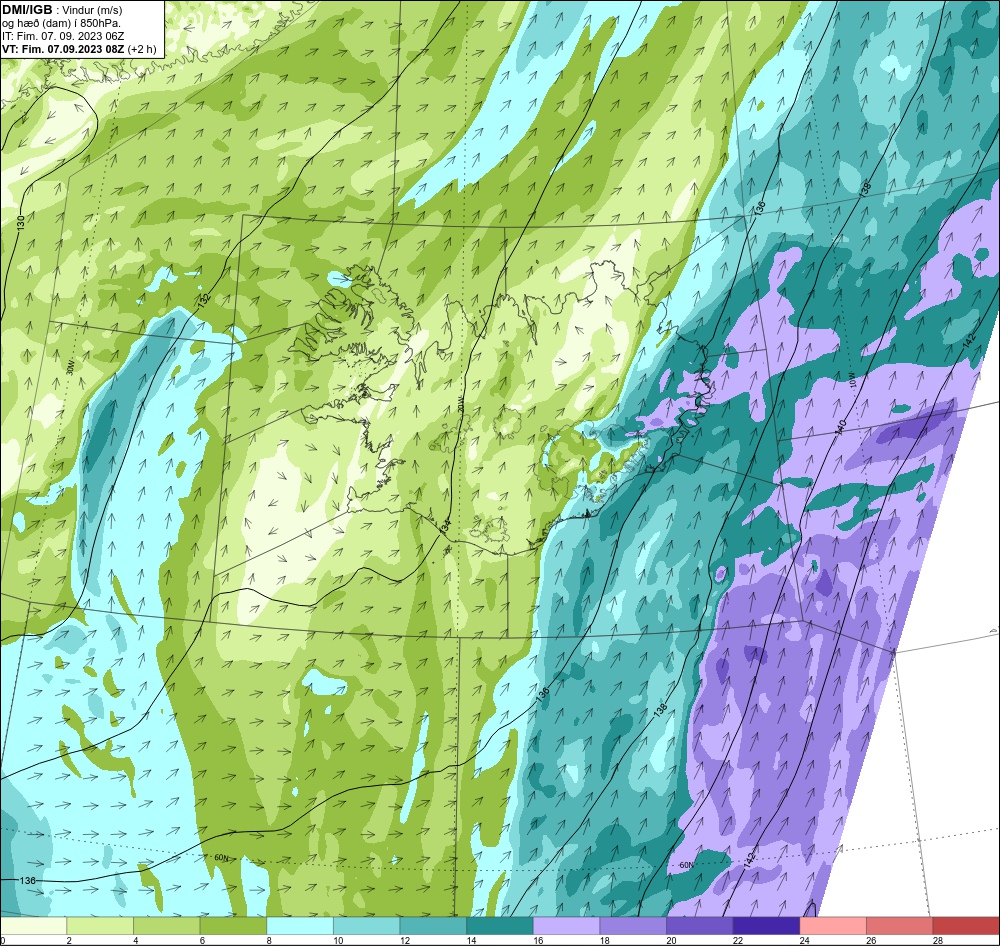This screenshot has width=1000, height=946.
Task: Select the 14–16 m/s dark teal legend swatch
Action: (499, 926)
